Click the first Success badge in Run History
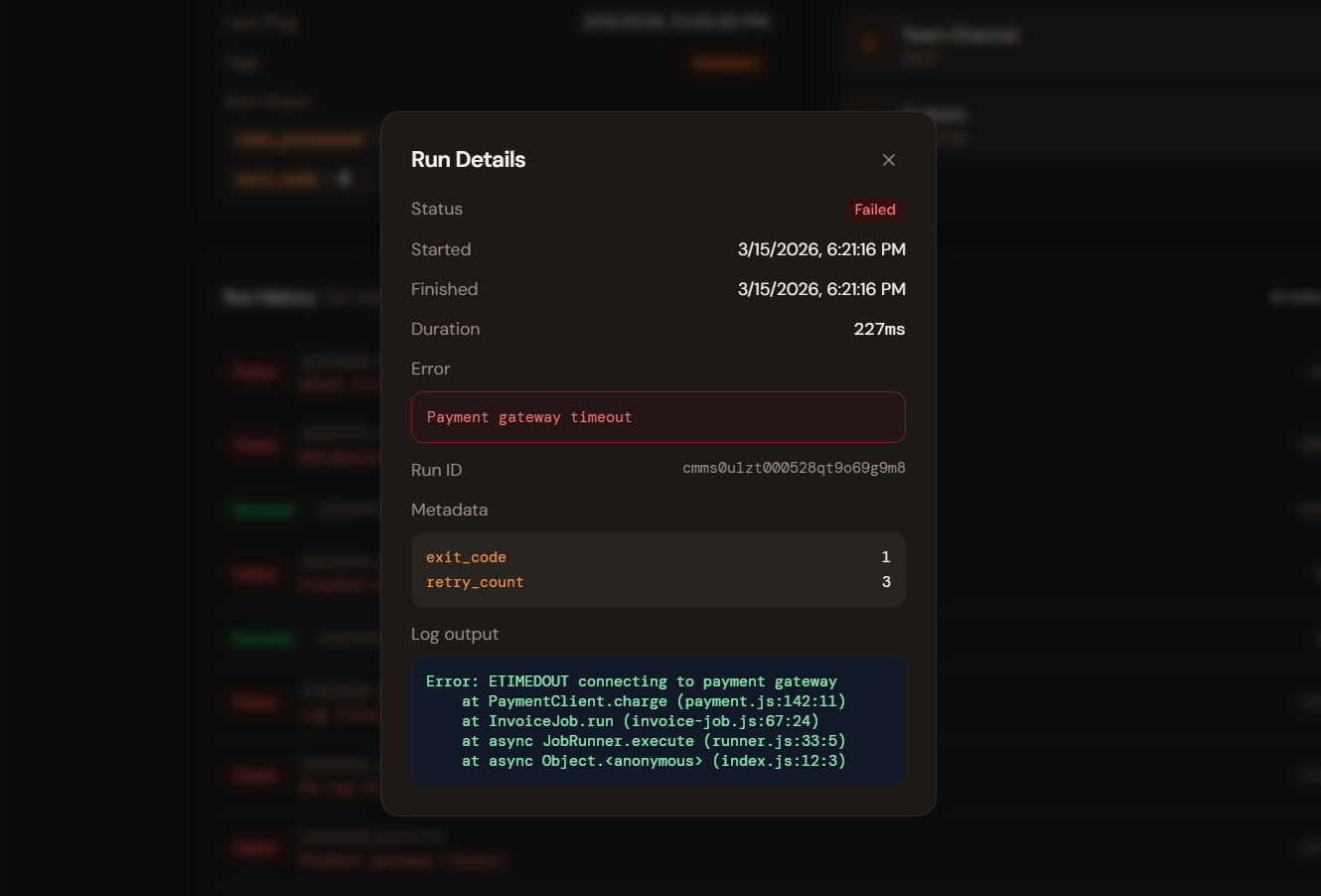Screen dimensions: 1321x896 [262, 508]
